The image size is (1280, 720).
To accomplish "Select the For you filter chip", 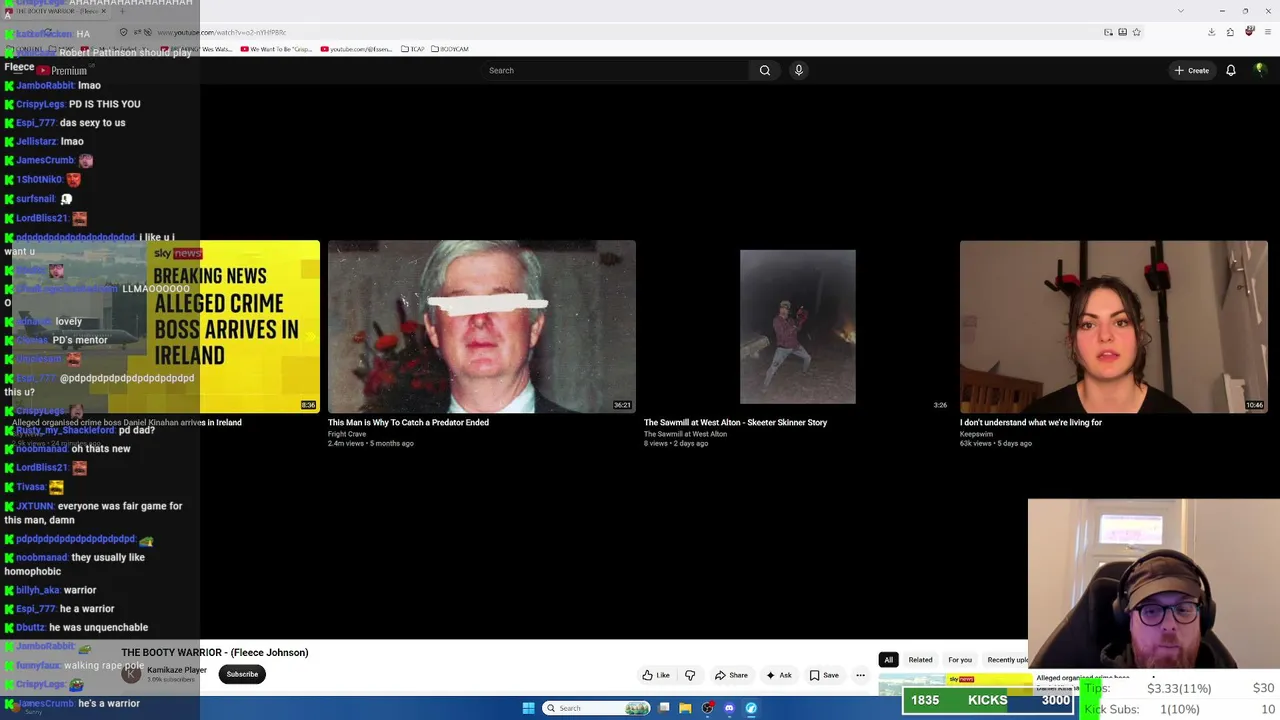I will coord(960,660).
